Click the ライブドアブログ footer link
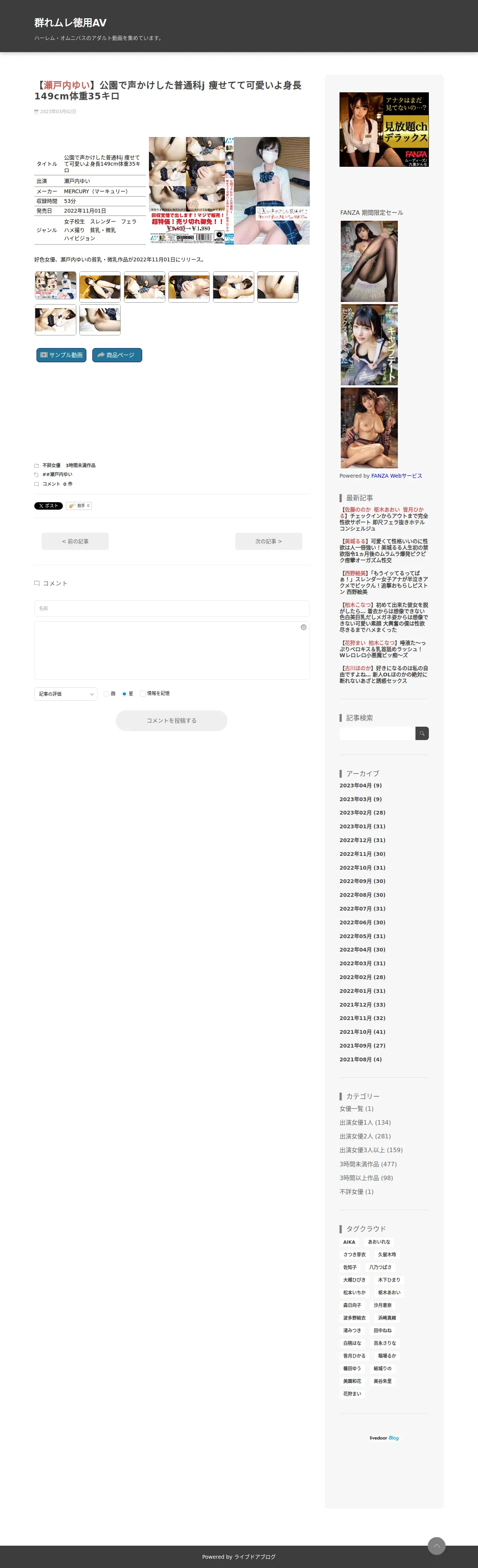 (255, 1557)
